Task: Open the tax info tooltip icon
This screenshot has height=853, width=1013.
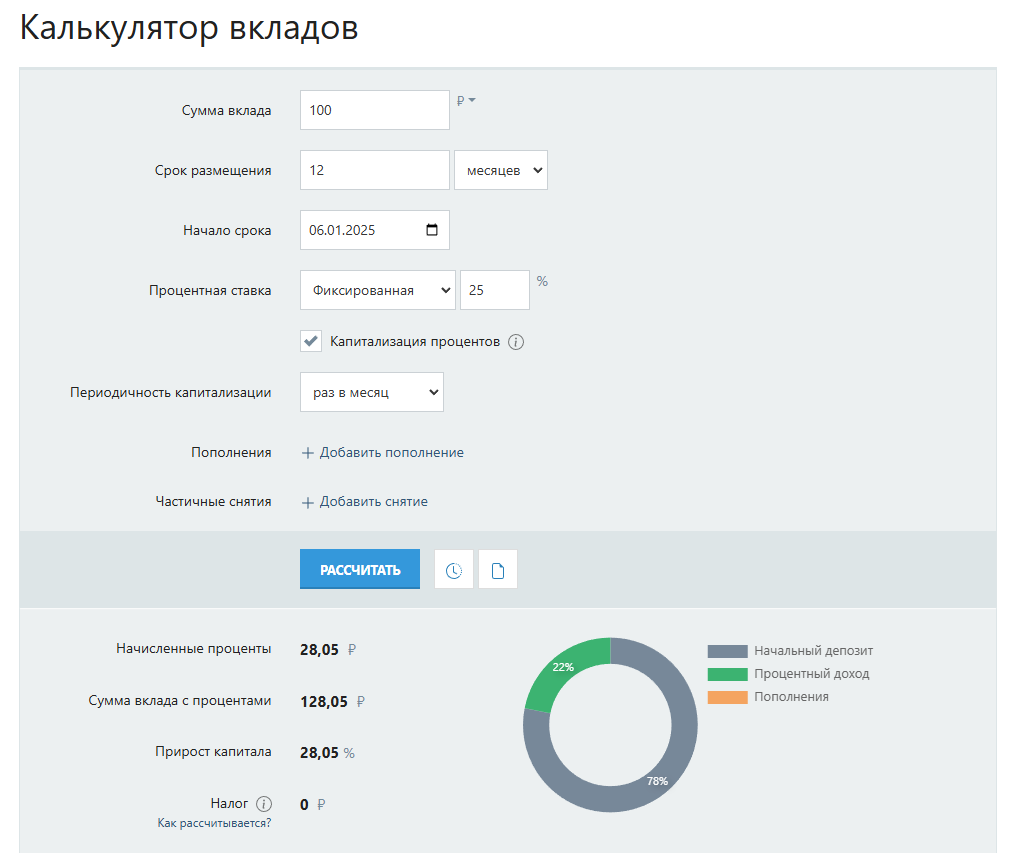Action: point(263,802)
